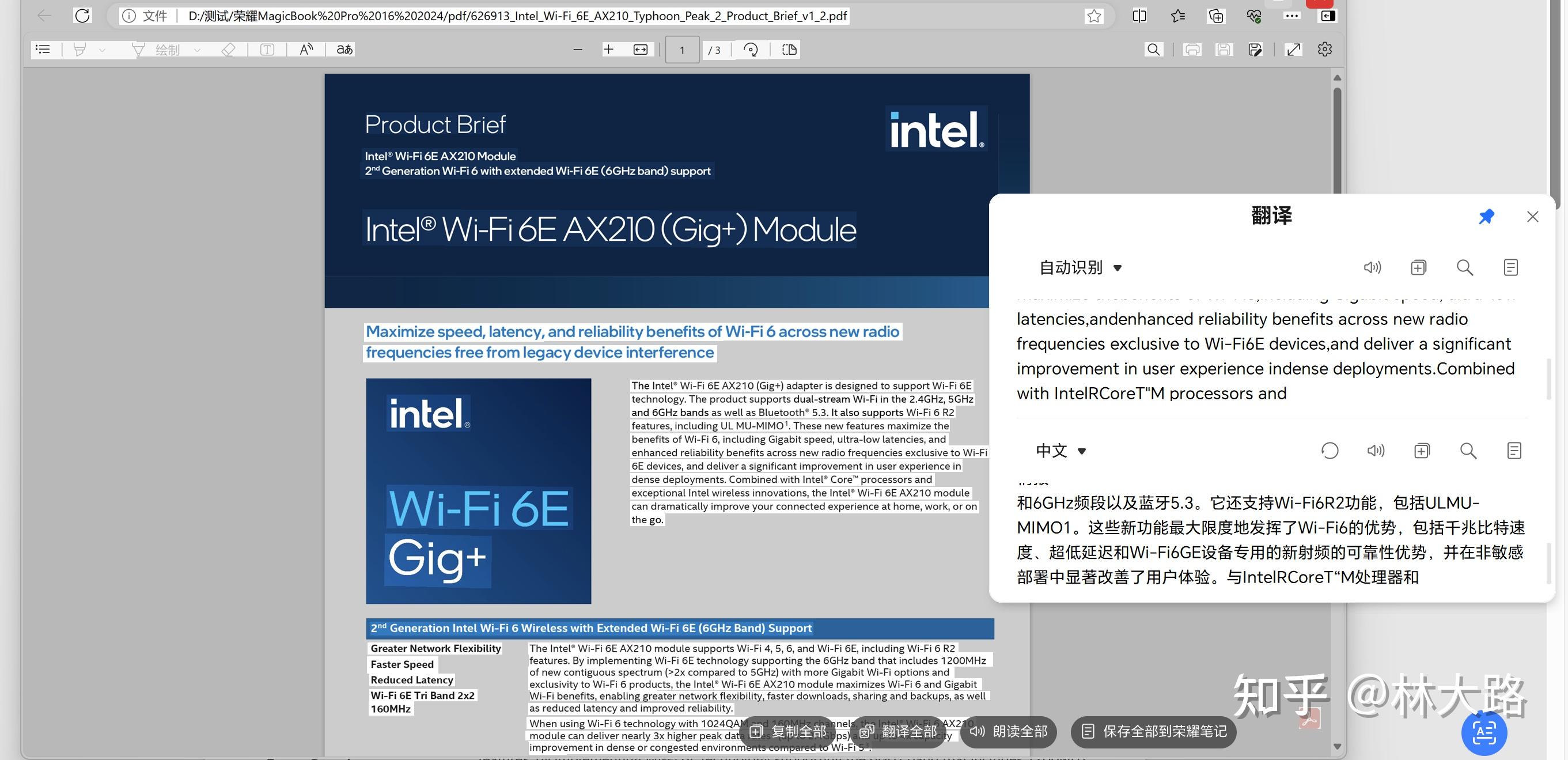Click the 'Product Brief' heading text
The height and width of the screenshot is (760, 1568).
pos(435,125)
